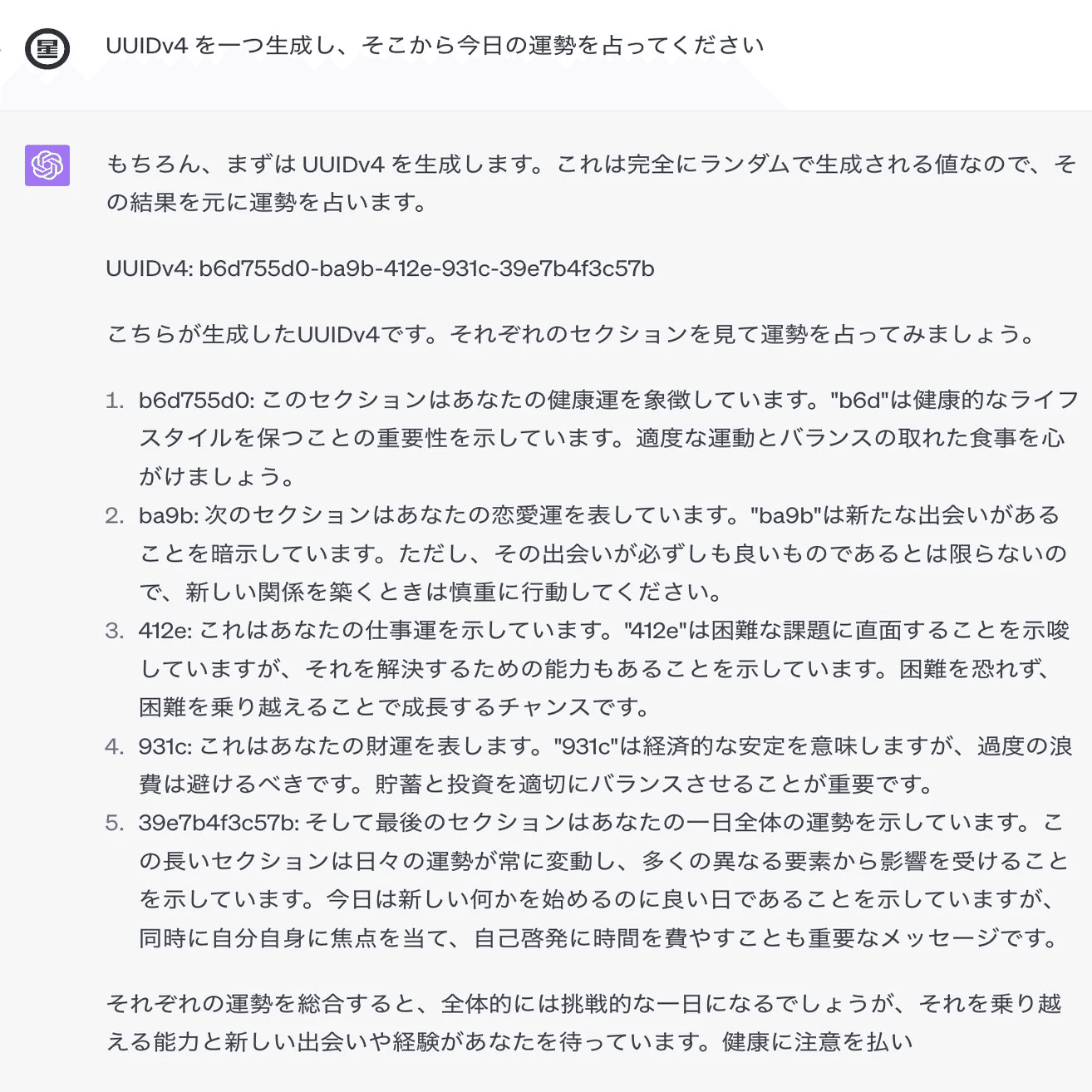Image resolution: width=1092 pixels, height=1092 pixels.
Task: Click the quoted "ba9b" text in item two
Action: coord(785,515)
